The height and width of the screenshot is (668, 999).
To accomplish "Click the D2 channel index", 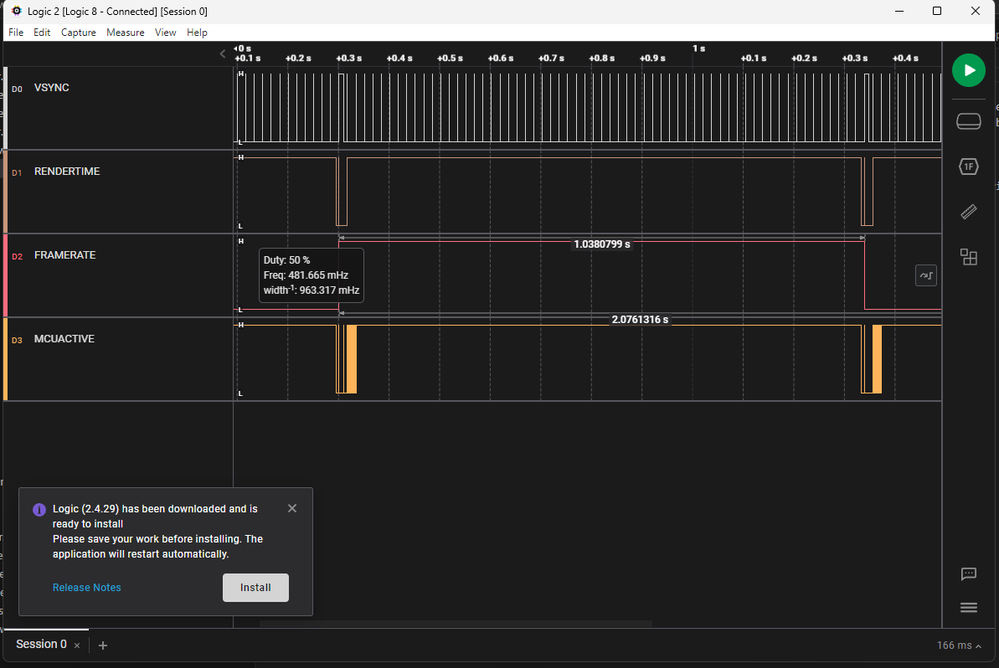I will point(17,257).
